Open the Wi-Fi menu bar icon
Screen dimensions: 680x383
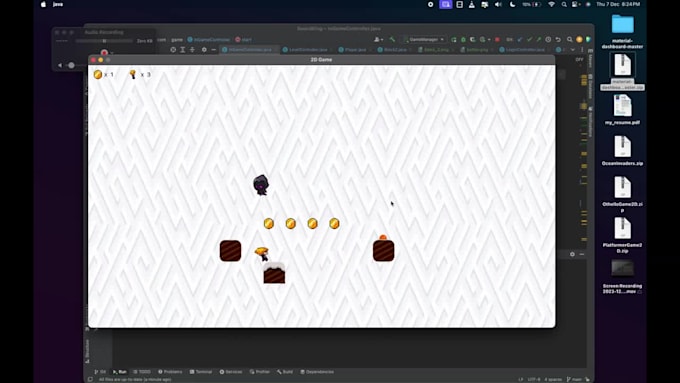click(x=551, y=4)
